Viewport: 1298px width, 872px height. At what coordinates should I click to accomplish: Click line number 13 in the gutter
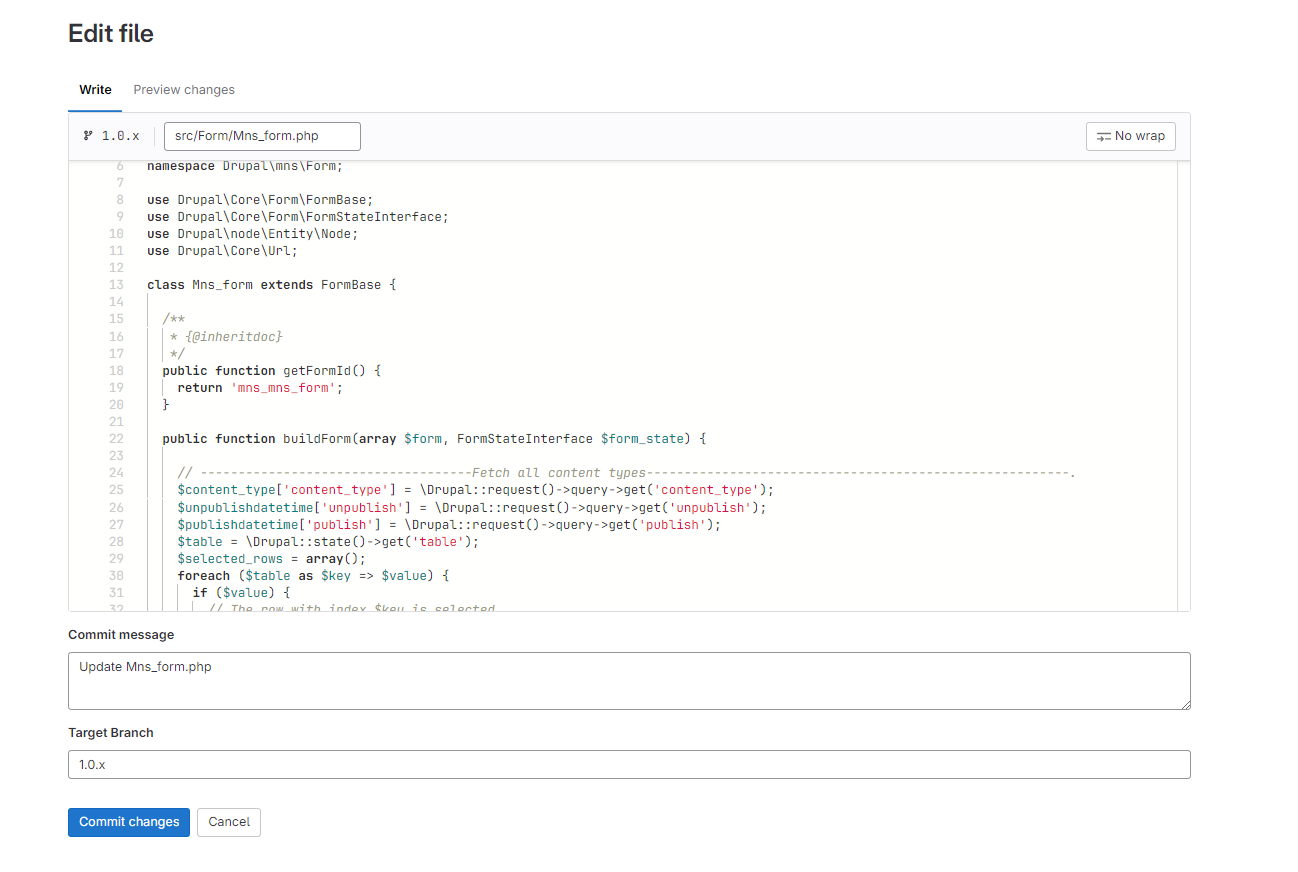117,285
